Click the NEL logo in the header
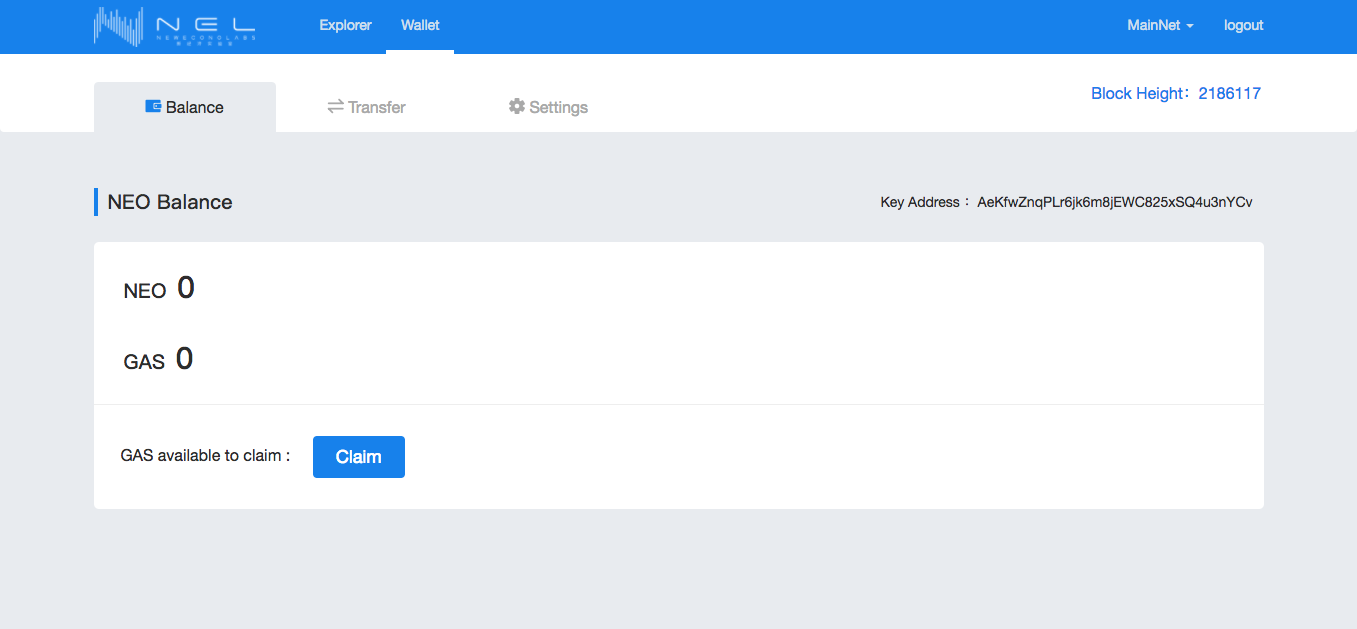This screenshot has width=1357, height=629. [175, 26]
